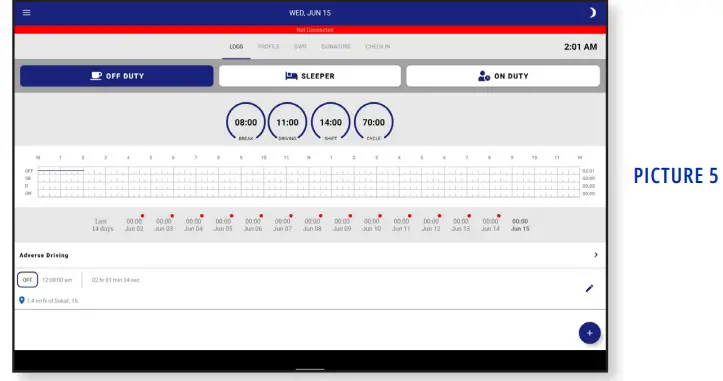Viewport: 723px width, 381px height.
Task: Open the Jun 05 daily log
Action: [x=223, y=225]
